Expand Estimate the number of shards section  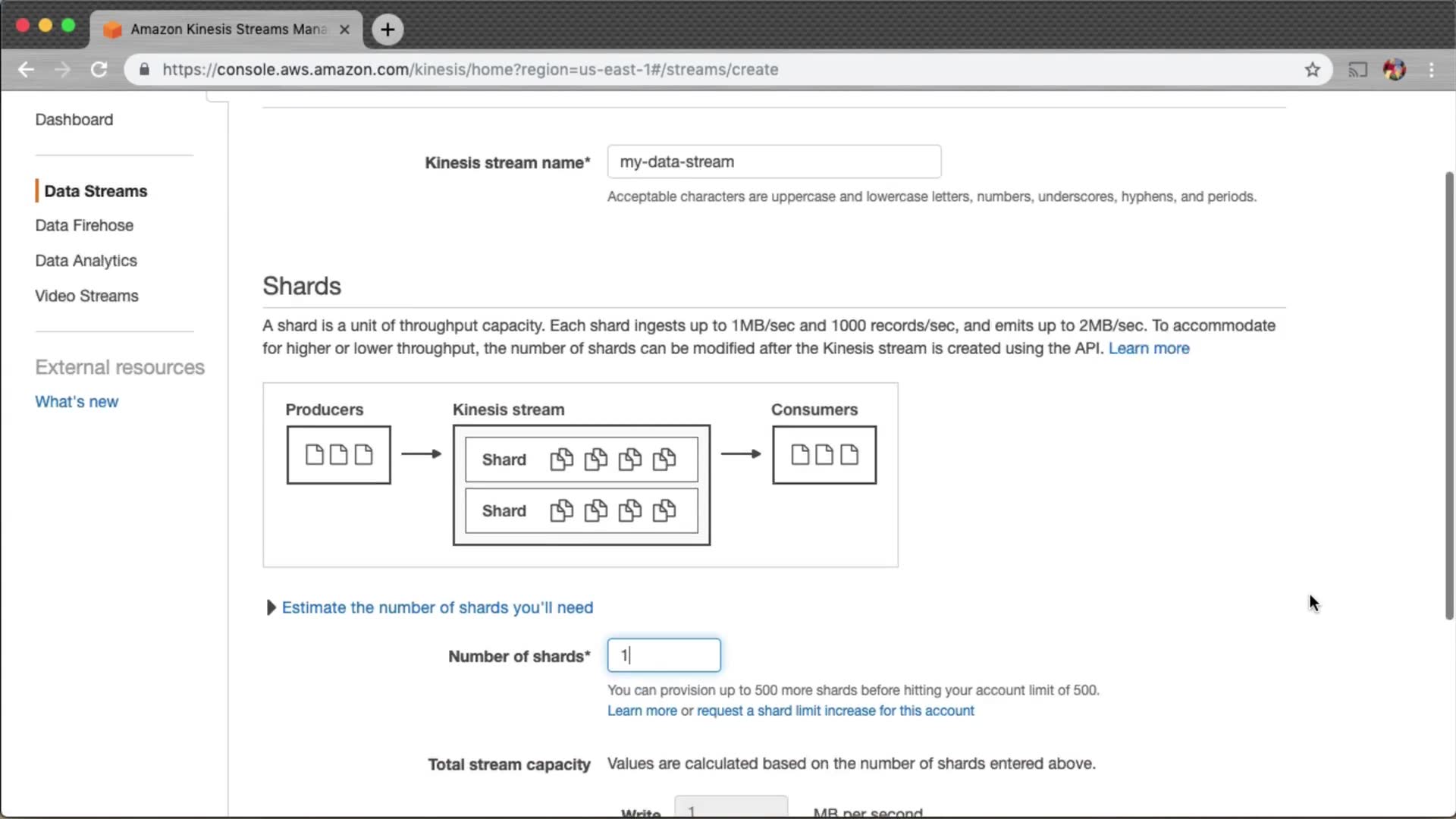pos(437,607)
